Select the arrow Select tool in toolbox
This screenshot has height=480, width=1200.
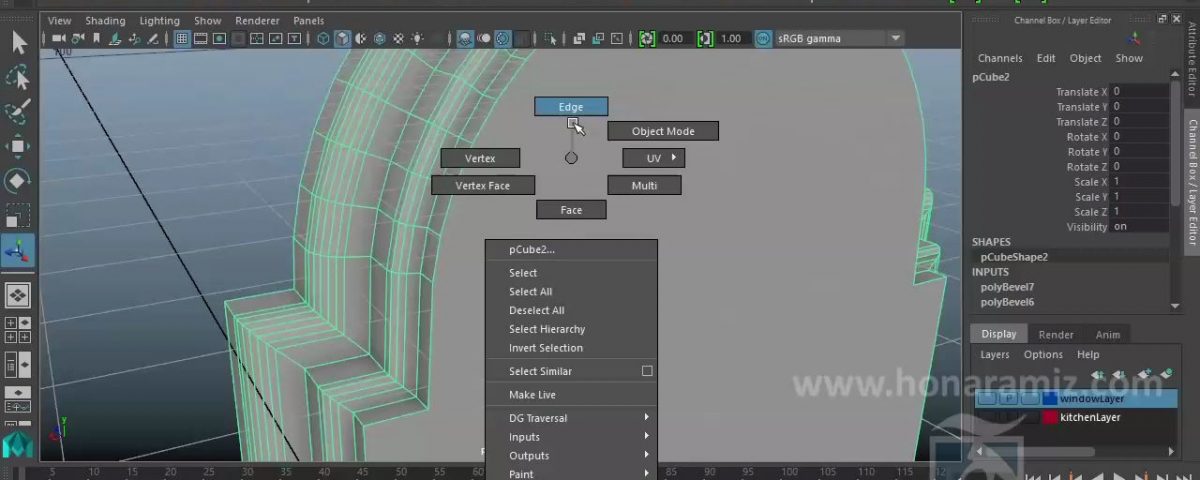18,42
